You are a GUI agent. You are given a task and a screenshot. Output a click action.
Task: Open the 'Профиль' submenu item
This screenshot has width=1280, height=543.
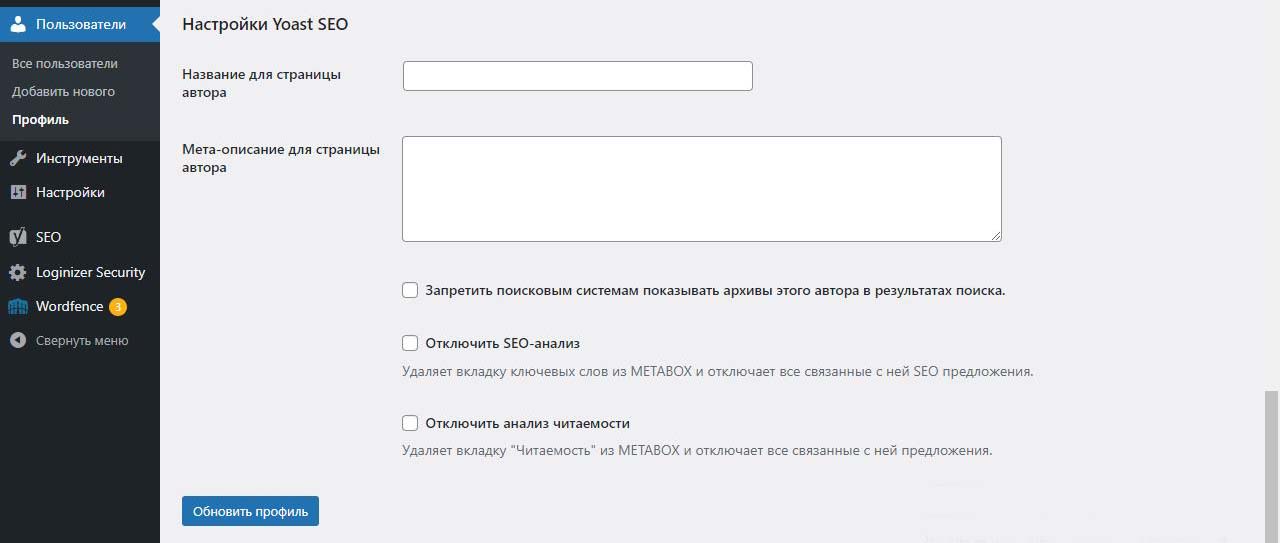click(x=40, y=119)
